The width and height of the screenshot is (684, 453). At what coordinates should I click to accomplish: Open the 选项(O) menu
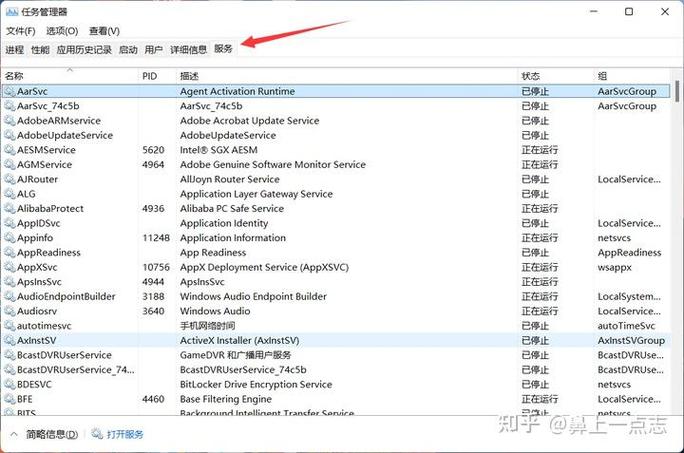pos(62,31)
